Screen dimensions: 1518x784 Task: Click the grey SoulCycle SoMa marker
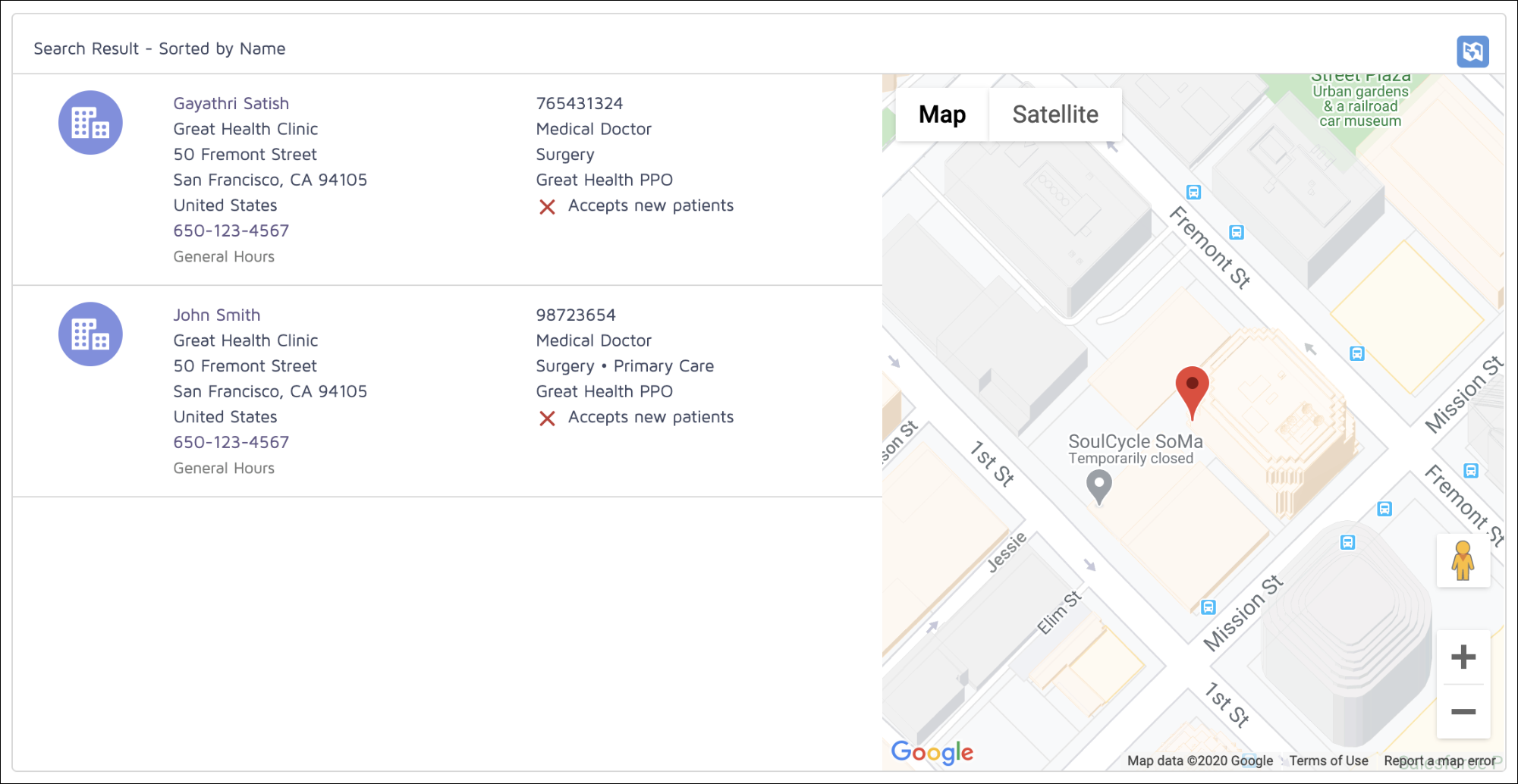click(x=1098, y=487)
